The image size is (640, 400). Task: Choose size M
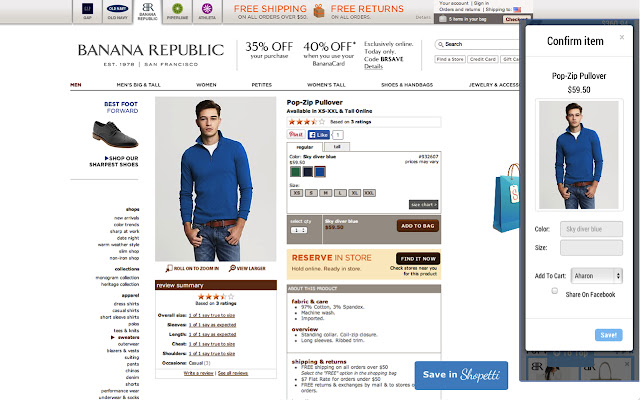coord(325,193)
